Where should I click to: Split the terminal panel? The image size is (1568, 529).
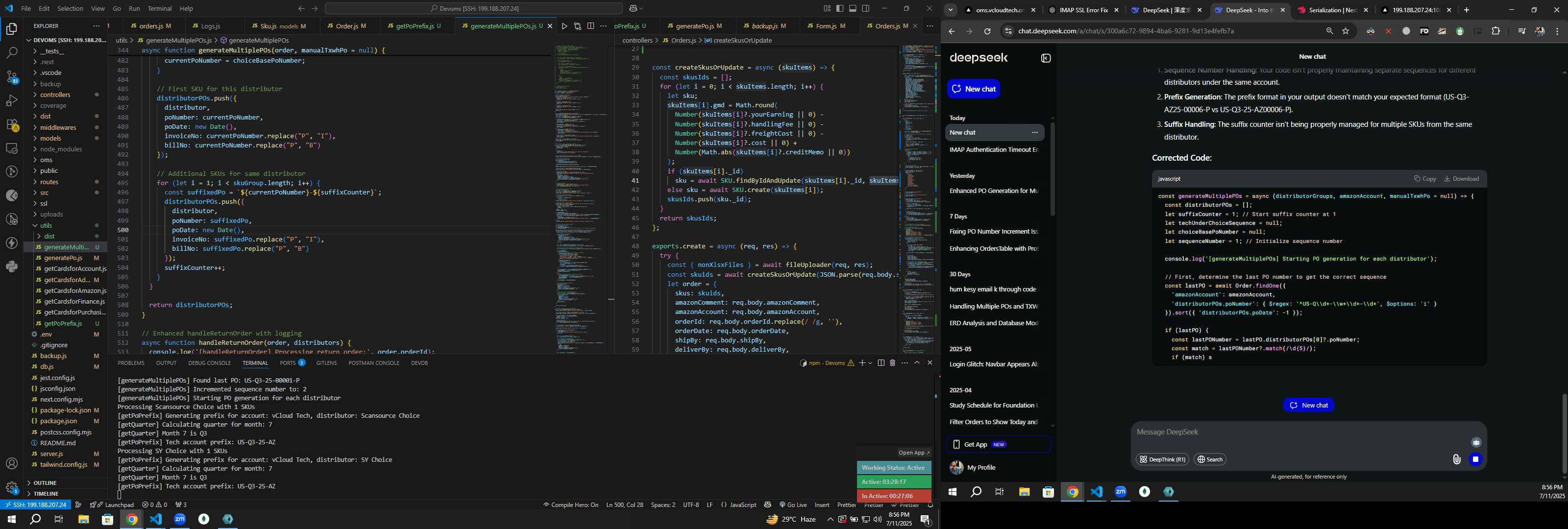coord(881,363)
